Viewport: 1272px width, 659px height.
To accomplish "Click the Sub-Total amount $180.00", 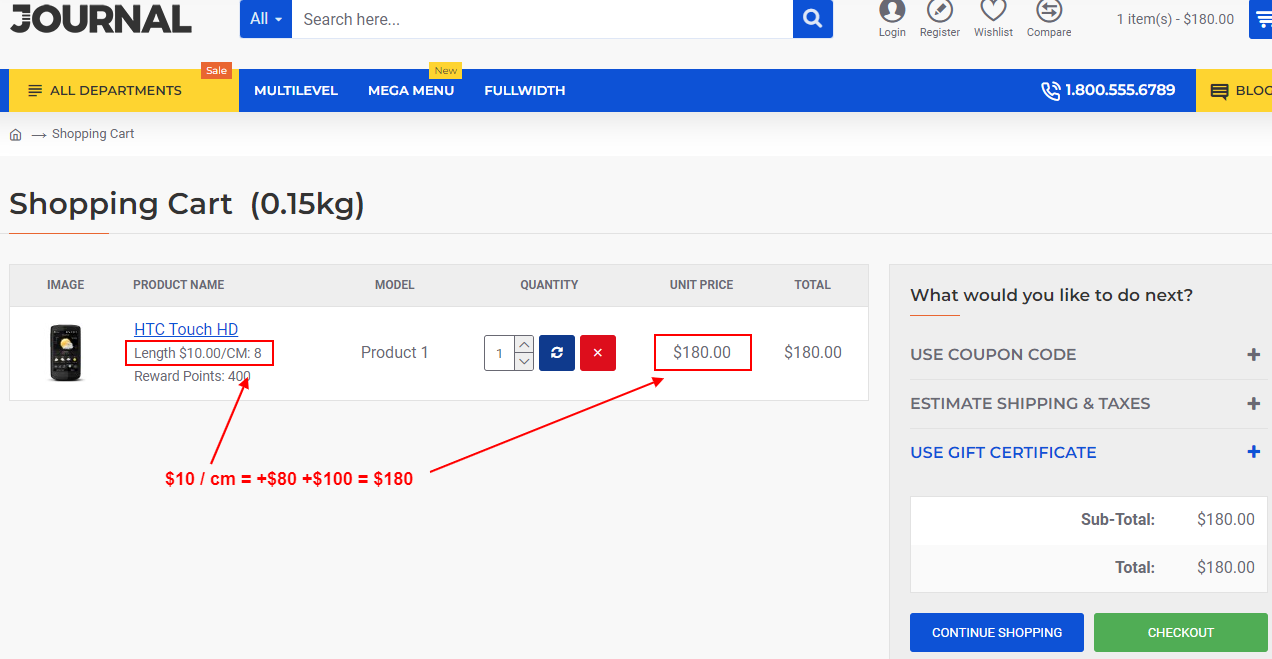I will [1226, 520].
